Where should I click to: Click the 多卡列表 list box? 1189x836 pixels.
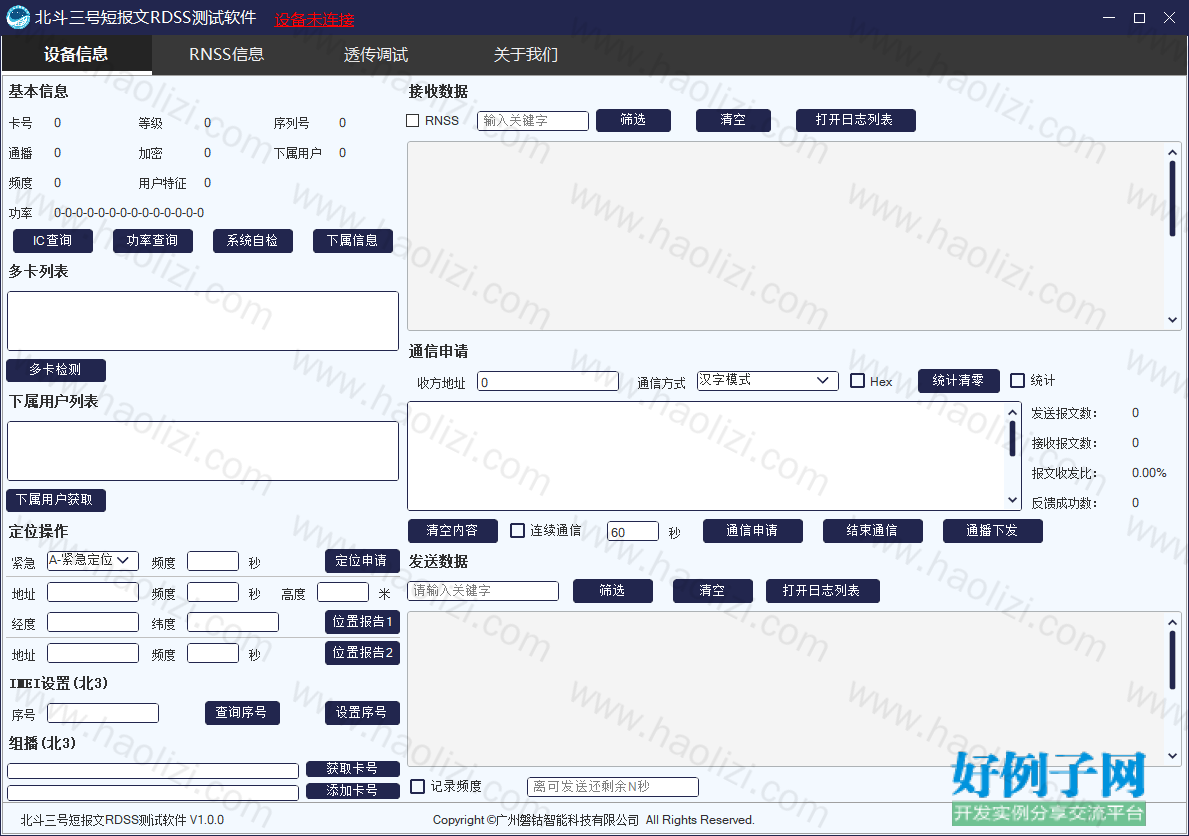pyautogui.click(x=202, y=321)
